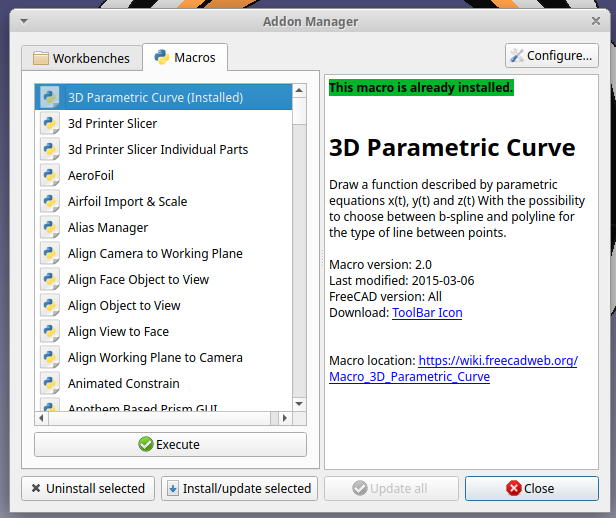Open the Macro_3D_Parametric_Curve wiki link
Image resolution: width=616 pixels, height=518 pixels.
click(x=409, y=377)
